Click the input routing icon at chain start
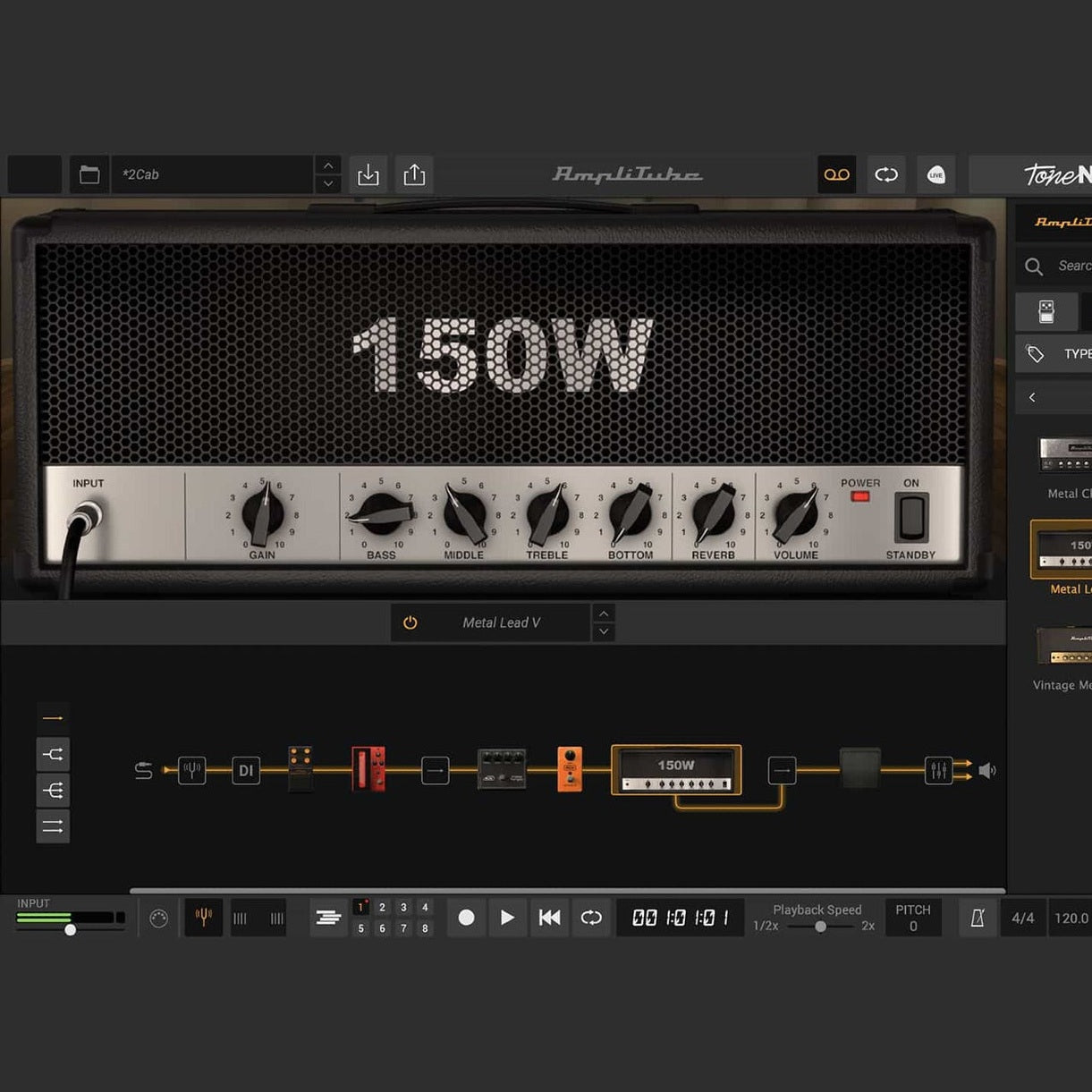 (143, 770)
